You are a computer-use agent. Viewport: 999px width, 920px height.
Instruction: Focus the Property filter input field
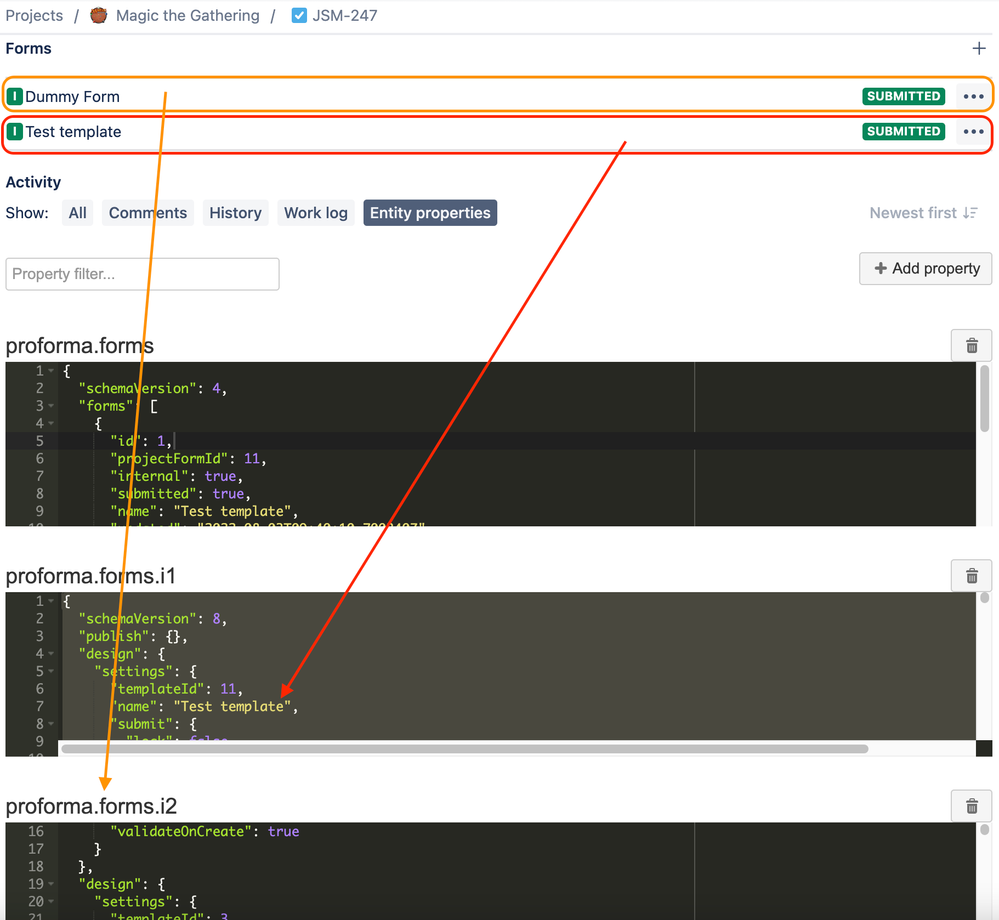pyautogui.click(x=142, y=274)
